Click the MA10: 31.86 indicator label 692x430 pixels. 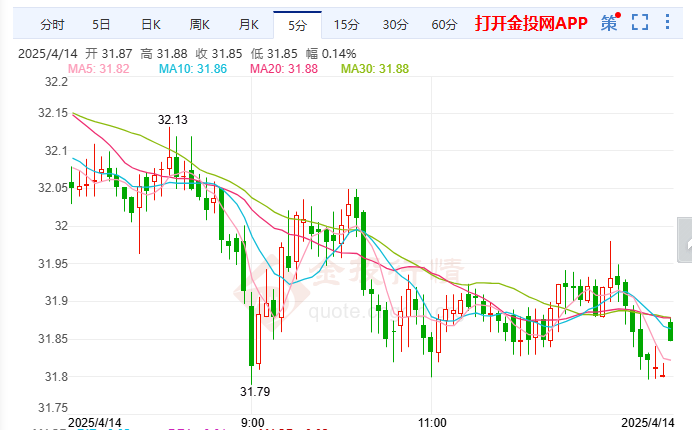(x=193, y=69)
